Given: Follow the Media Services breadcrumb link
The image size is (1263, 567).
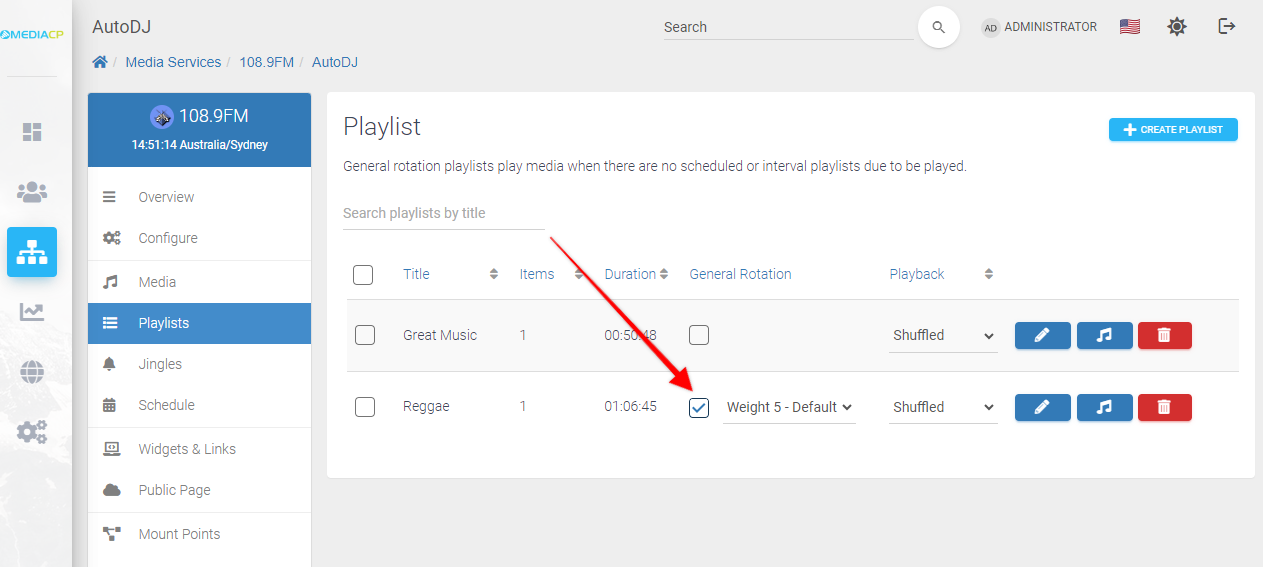Looking at the screenshot, I should 173,62.
